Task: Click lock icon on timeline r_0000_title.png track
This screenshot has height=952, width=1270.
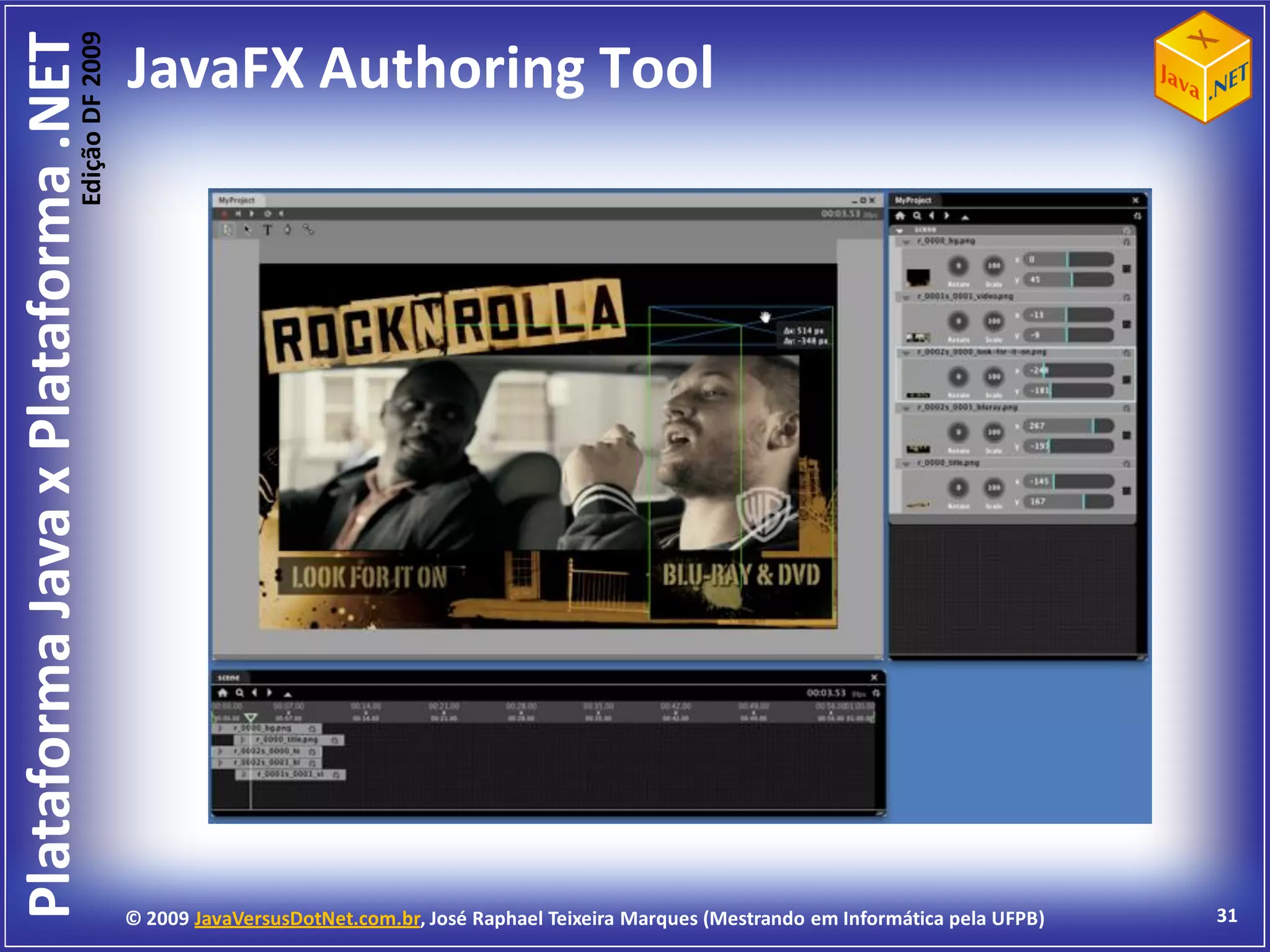Action: click(x=335, y=740)
